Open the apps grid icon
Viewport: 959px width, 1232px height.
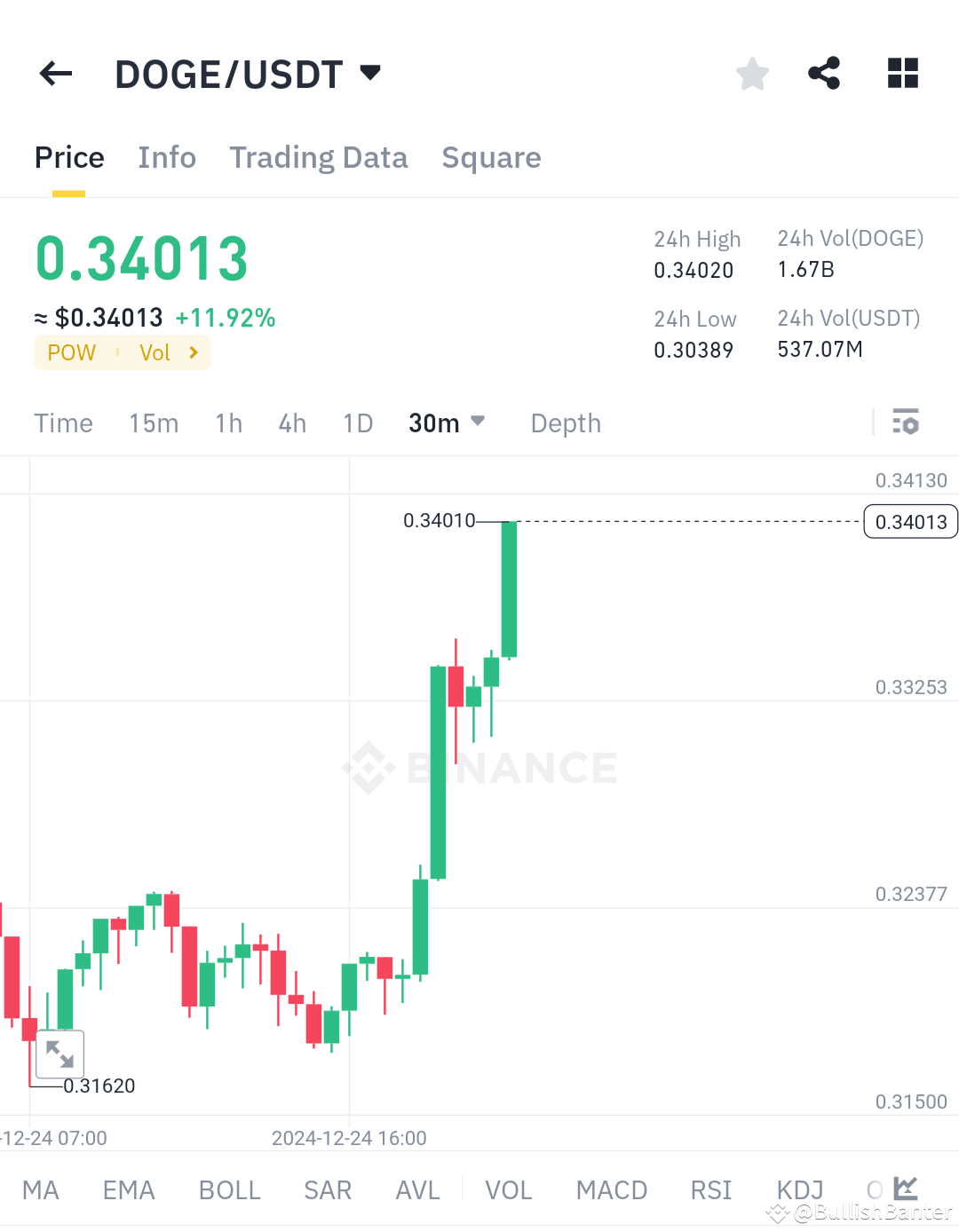click(902, 74)
